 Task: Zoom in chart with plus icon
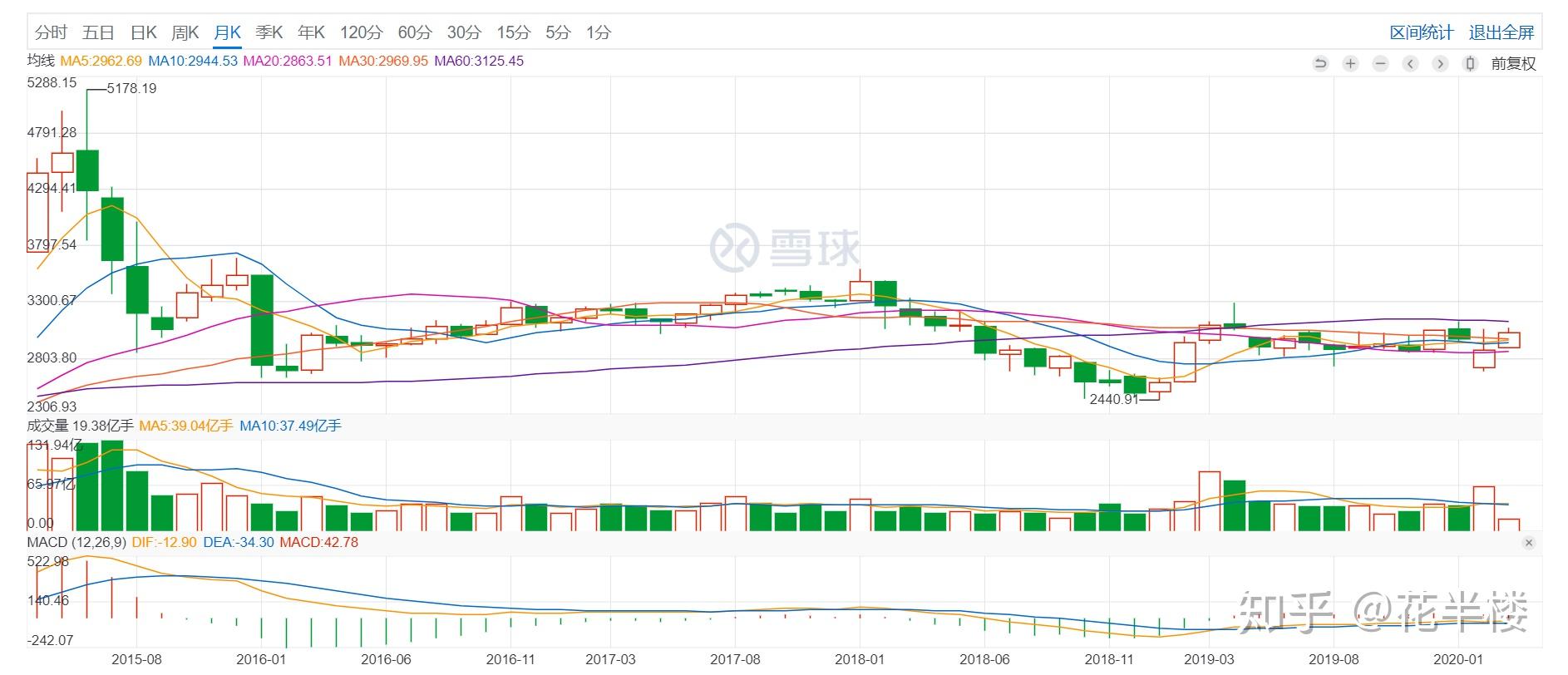pos(1350,63)
